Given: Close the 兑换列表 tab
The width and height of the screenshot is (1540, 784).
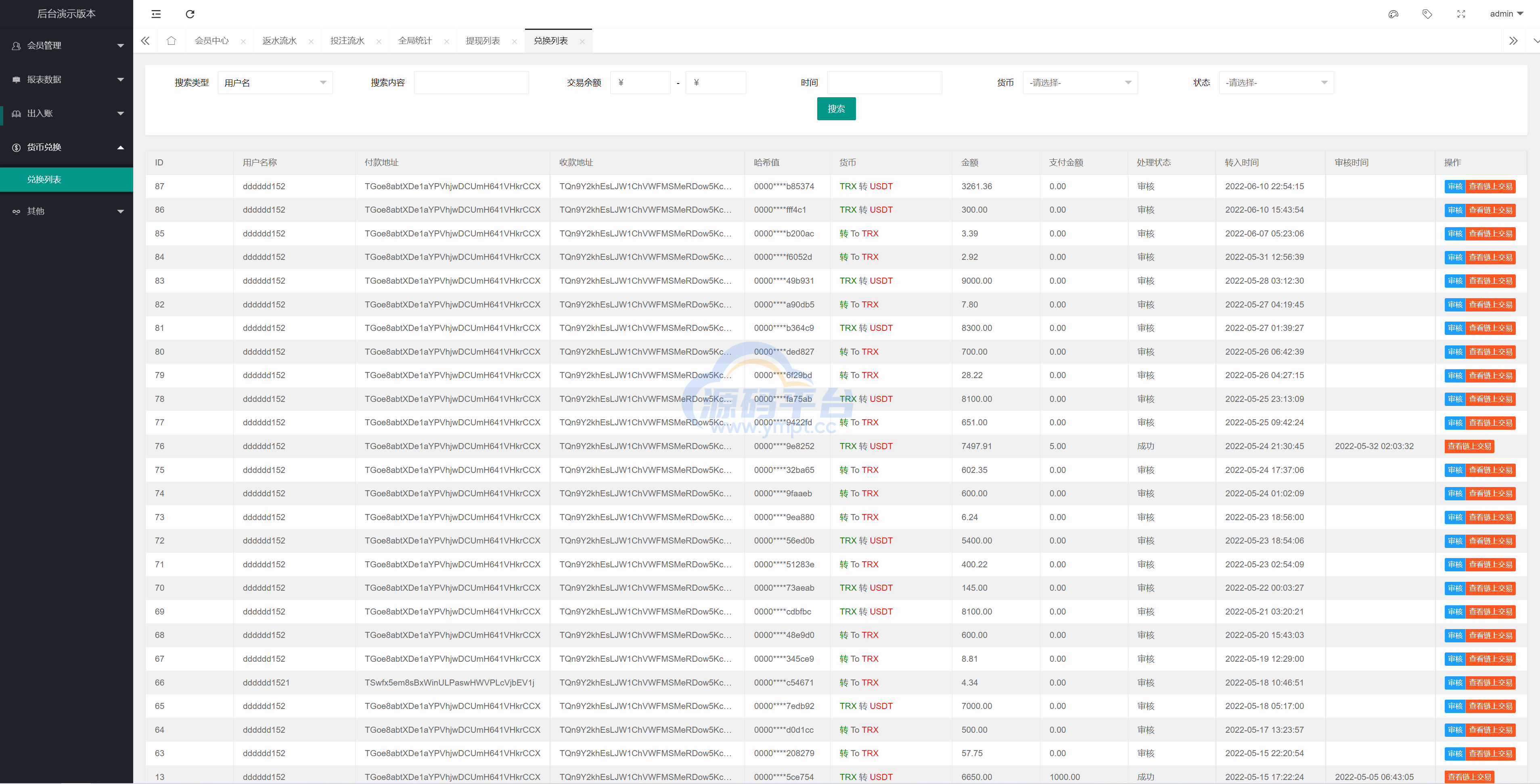Looking at the screenshot, I should [x=582, y=41].
